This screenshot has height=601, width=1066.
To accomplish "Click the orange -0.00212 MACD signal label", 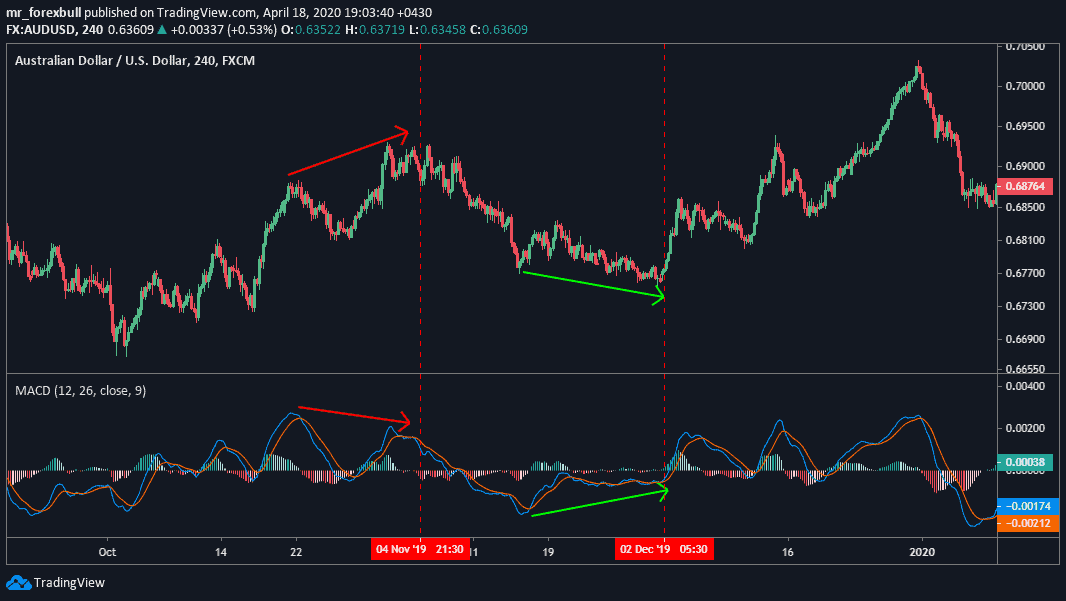I will coord(1030,522).
